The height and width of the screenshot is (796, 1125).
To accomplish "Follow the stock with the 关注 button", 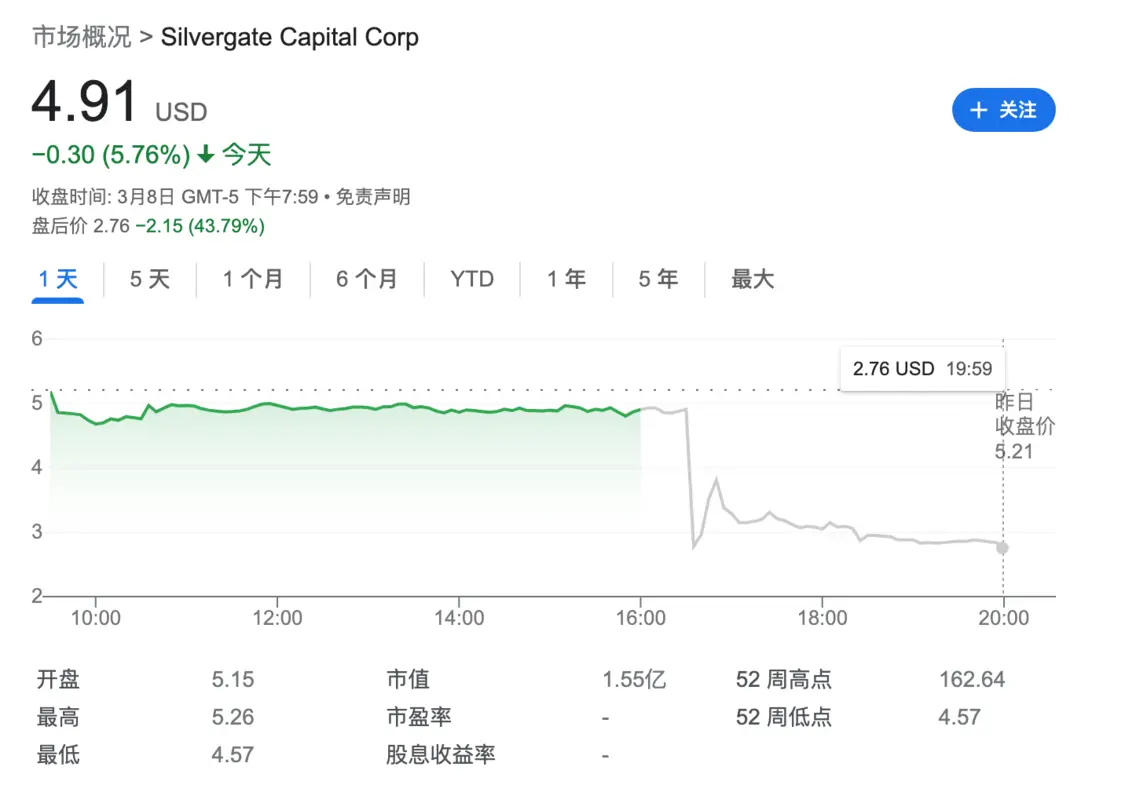I will click(x=1003, y=110).
